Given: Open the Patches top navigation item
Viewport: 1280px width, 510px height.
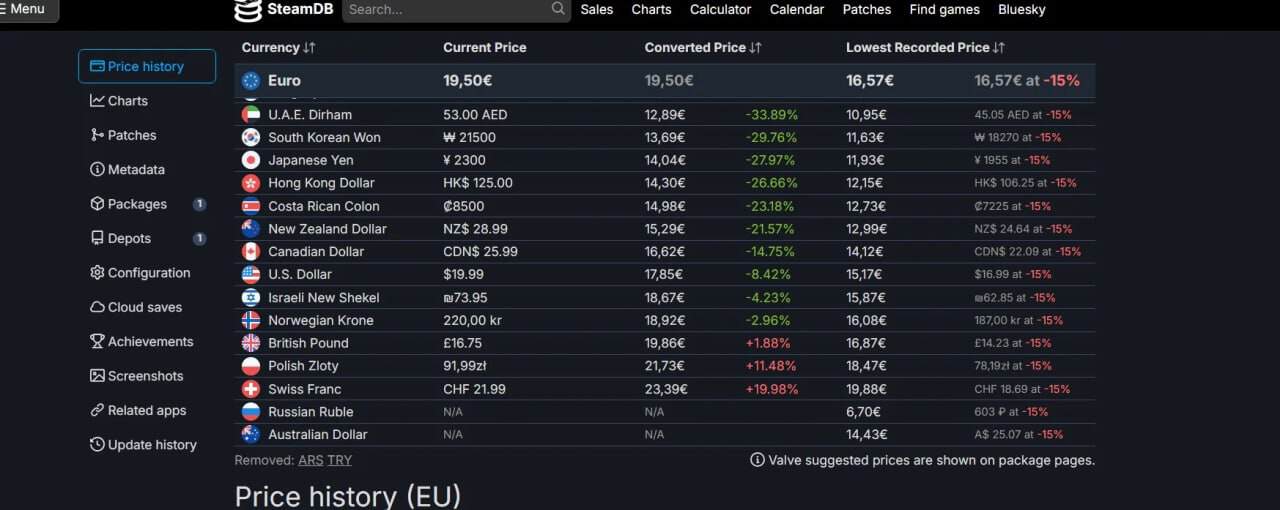Looking at the screenshot, I should 867,9.
